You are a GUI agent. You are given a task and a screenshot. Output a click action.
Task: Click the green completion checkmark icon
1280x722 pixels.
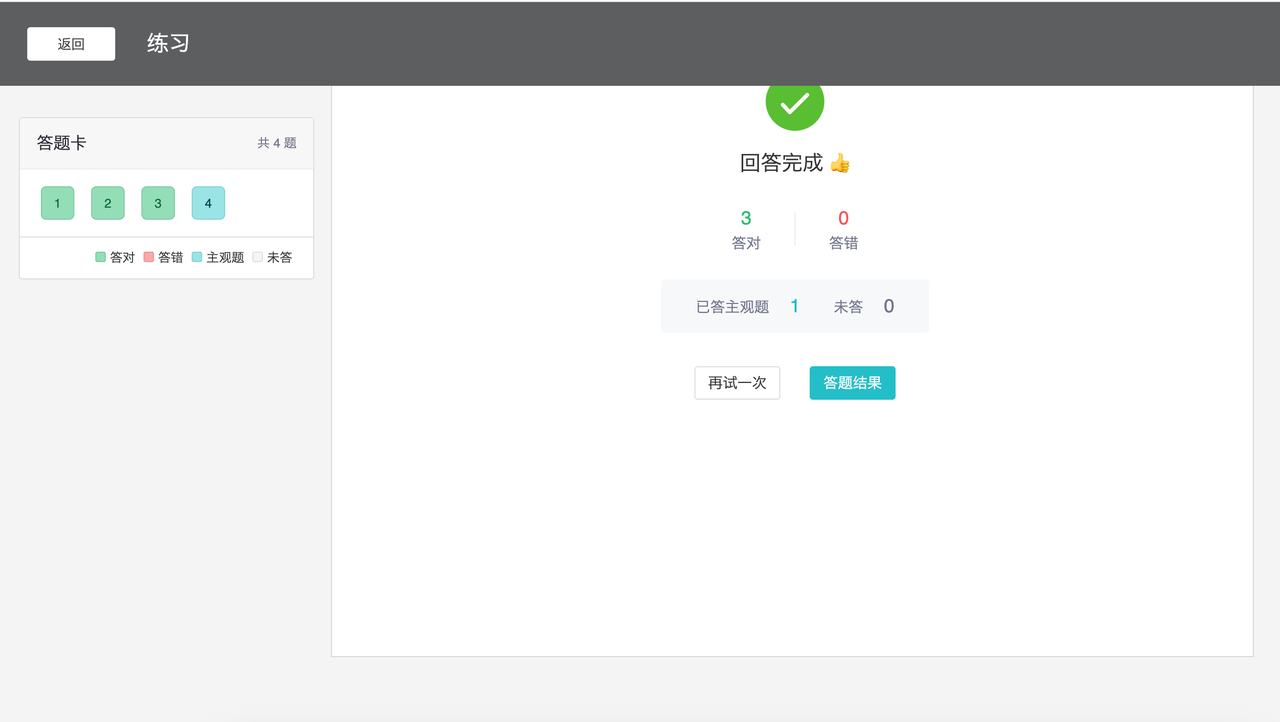pyautogui.click(x=795, y=103)
